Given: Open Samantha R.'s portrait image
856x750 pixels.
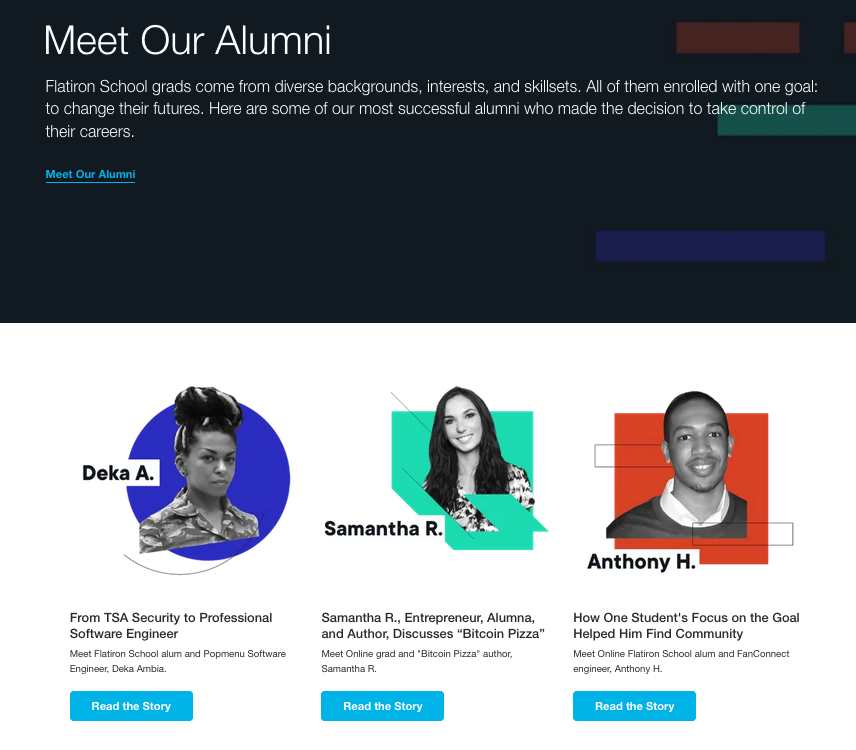Looking at the screenshot, I should [462, 460].
